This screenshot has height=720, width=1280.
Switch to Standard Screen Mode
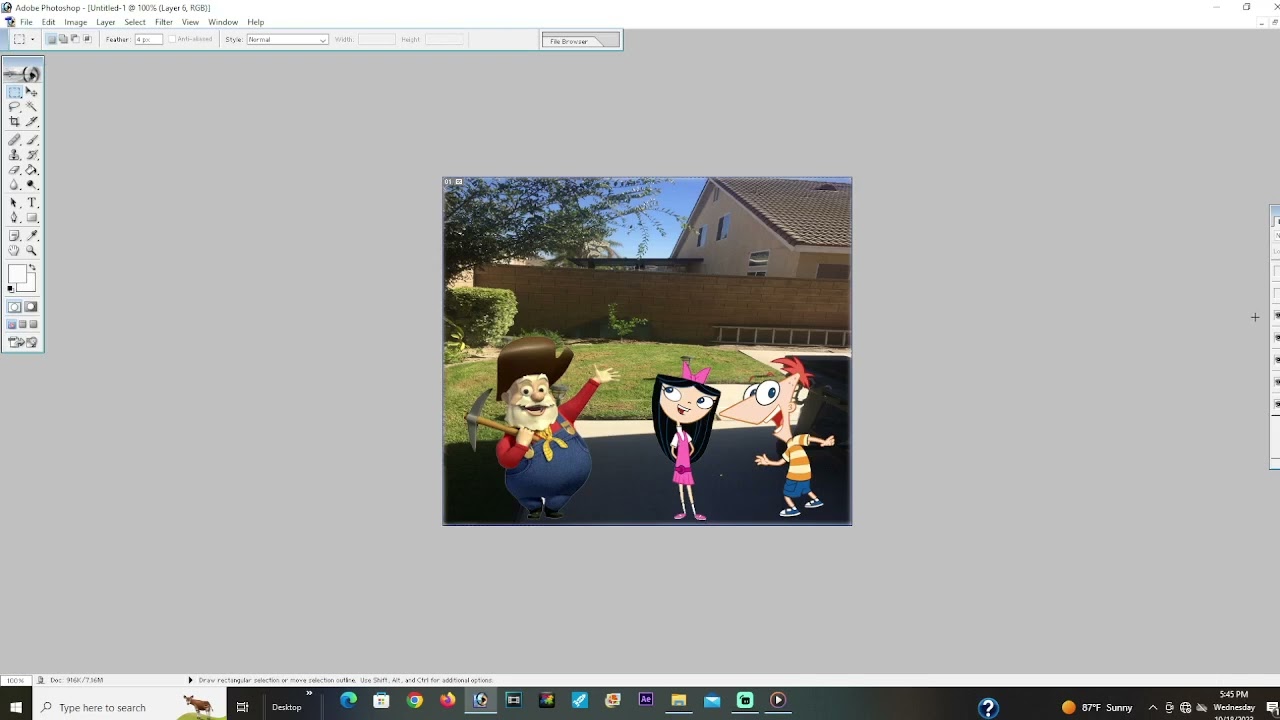[x=11, y=324]
